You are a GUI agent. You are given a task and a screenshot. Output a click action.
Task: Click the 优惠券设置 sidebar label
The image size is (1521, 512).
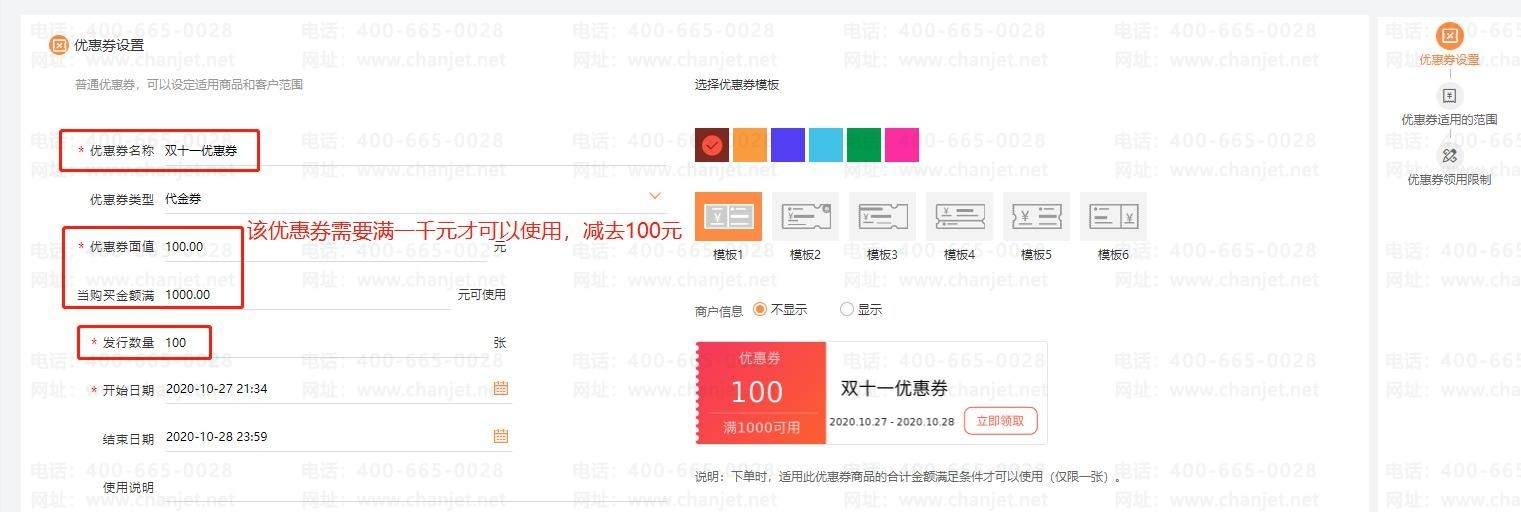coord(1449,60)
